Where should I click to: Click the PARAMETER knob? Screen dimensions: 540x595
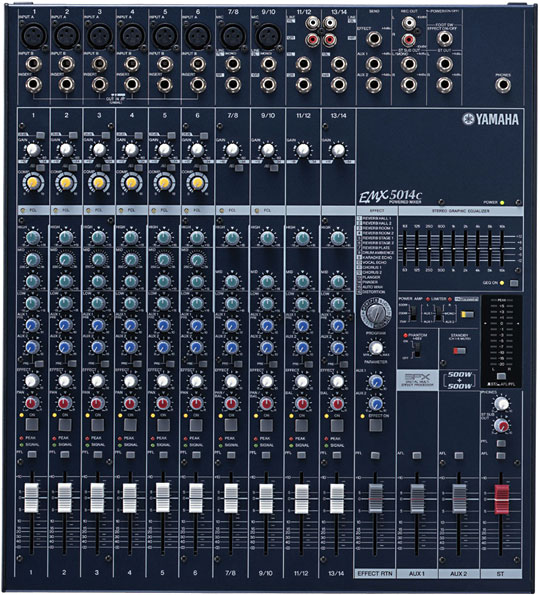376,347
